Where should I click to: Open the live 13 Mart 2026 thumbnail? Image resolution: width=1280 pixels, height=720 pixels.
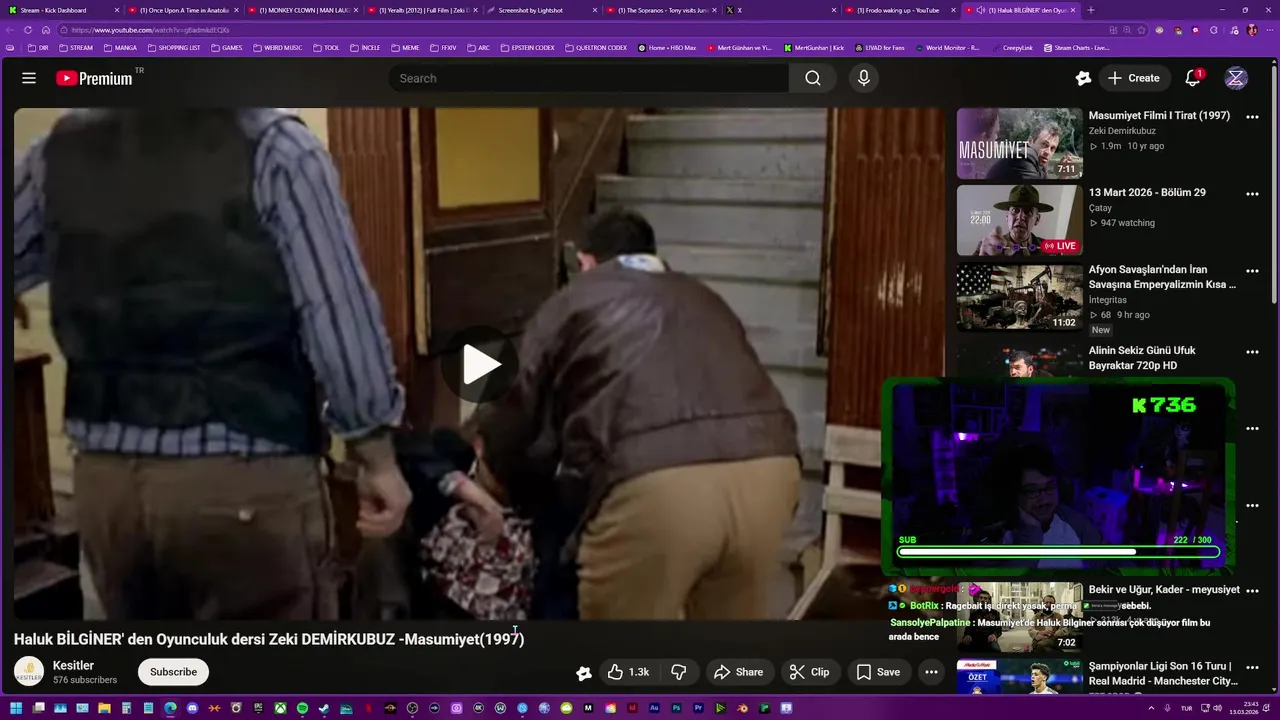tap(1019, 220)
